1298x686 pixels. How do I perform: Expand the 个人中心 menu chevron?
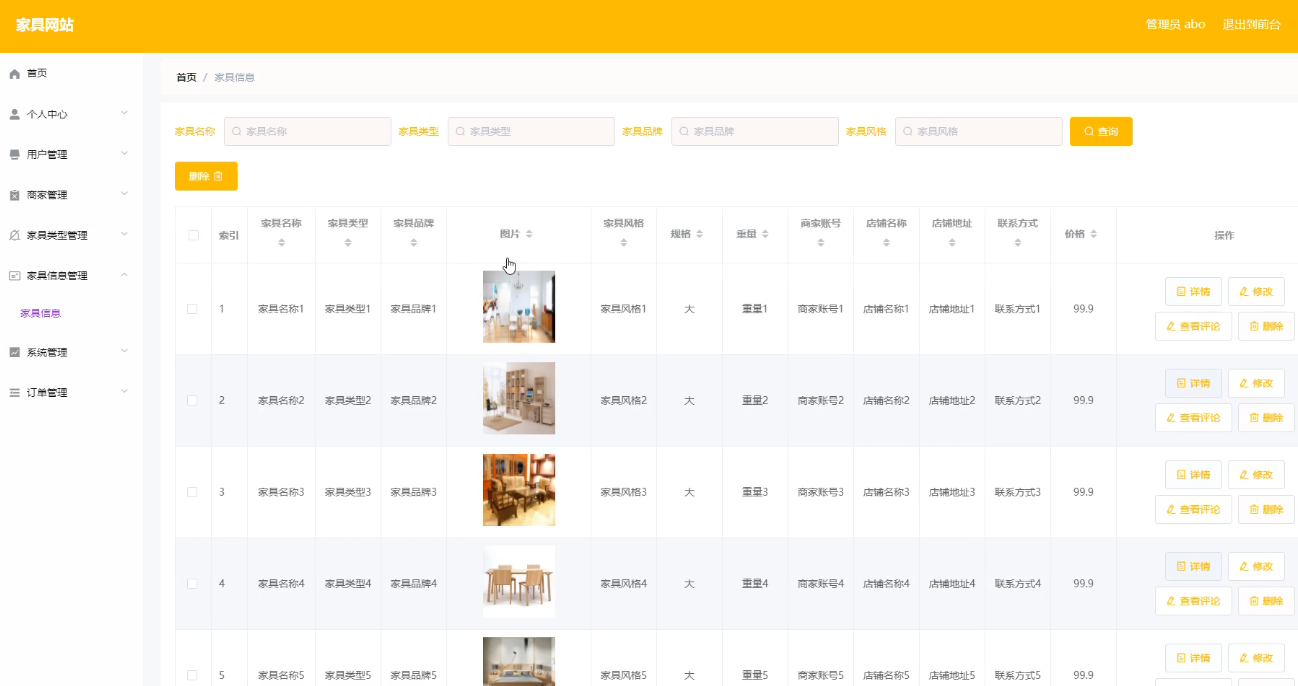[124, 113]
